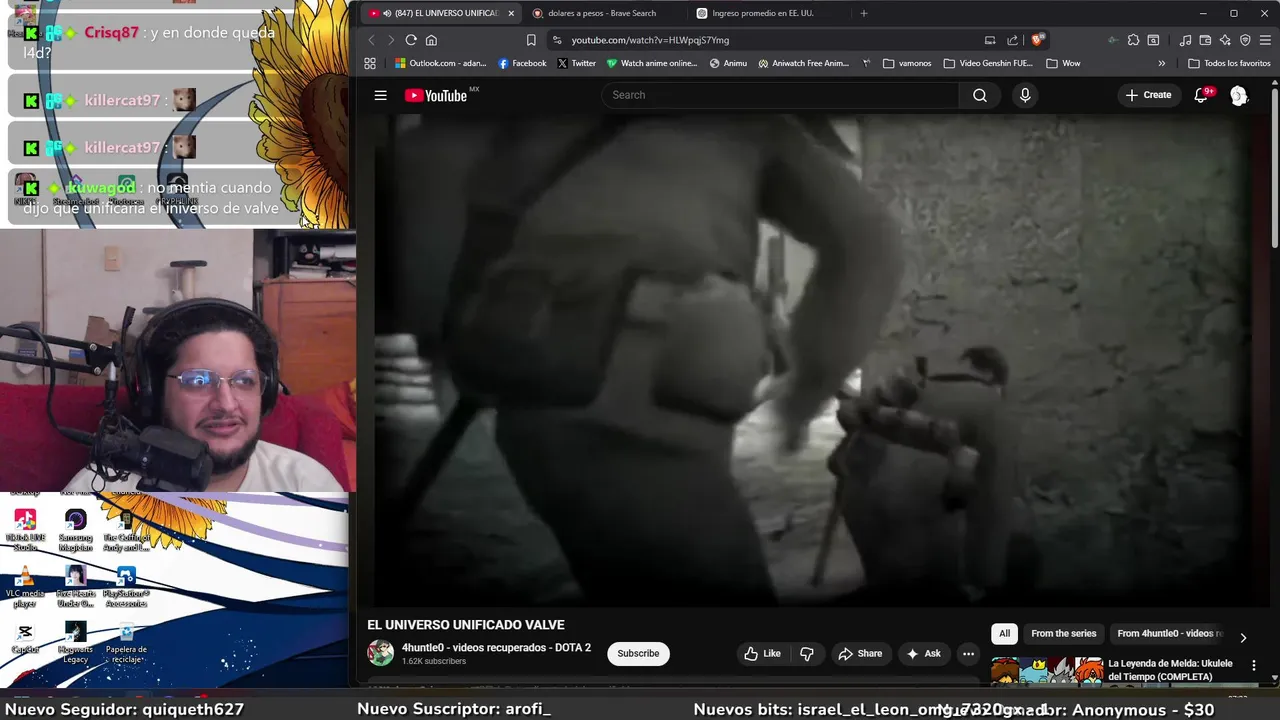1280x720 pixels.
Task: Open the Aniwatch Free Anime bookmark
Action: click(x=803, y=63)
